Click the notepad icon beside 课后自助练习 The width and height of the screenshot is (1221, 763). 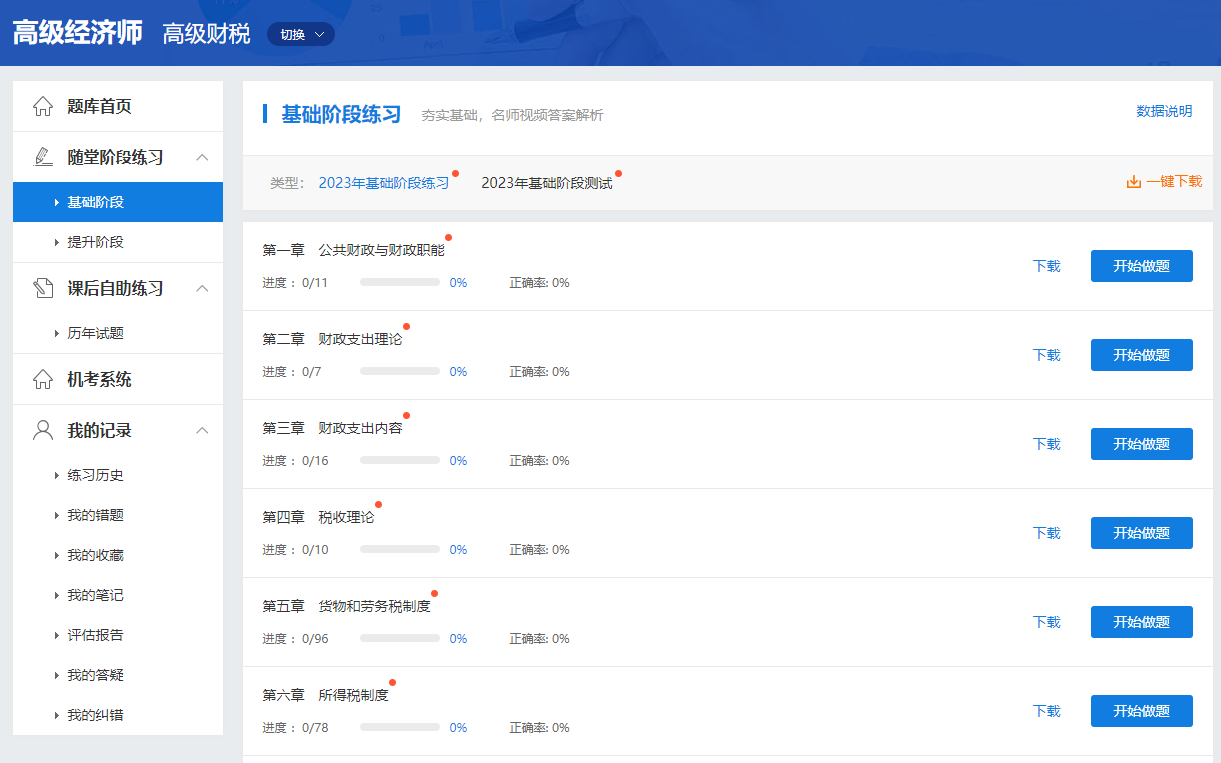click(x=43, y=288)
